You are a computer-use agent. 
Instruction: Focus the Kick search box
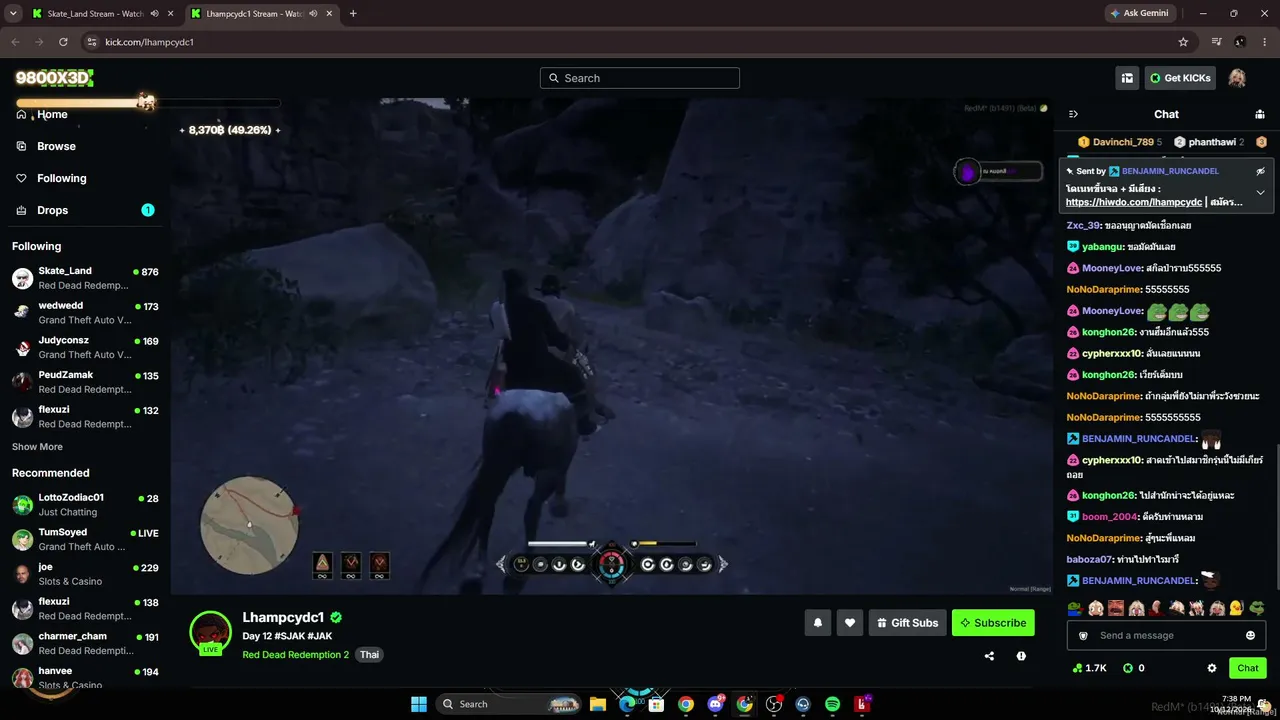[x=640, y=78]
